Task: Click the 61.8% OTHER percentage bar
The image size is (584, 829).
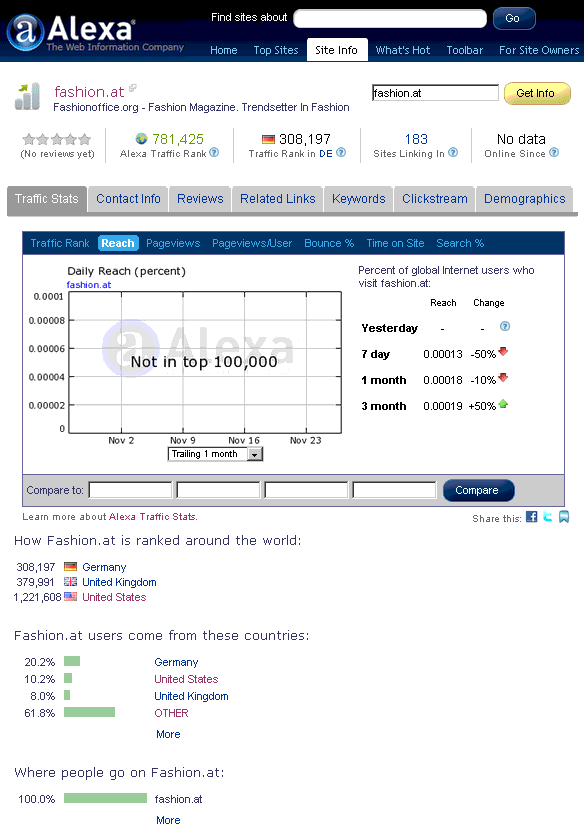Action: point(89,712)
